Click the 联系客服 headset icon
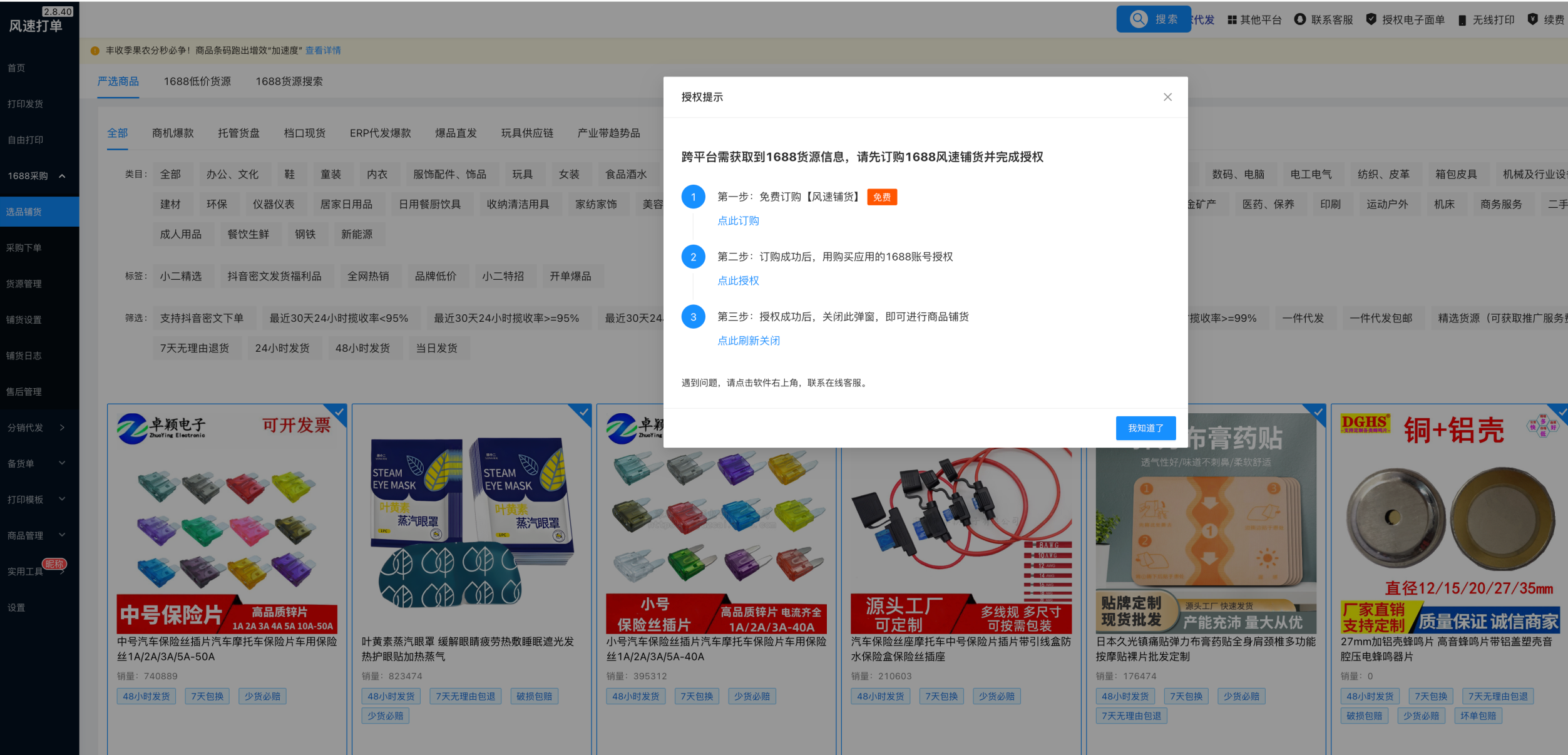 (1300, 19)
